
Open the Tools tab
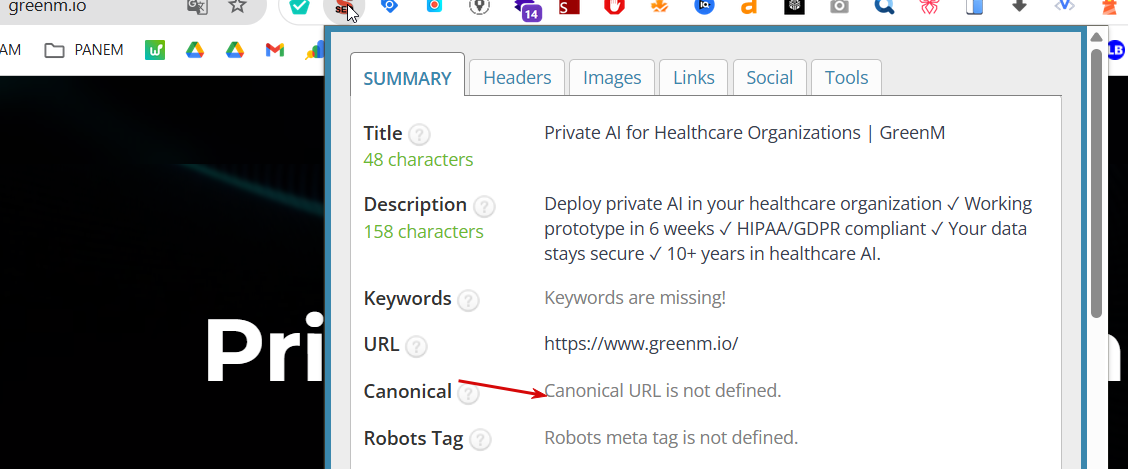coord(846,77)
